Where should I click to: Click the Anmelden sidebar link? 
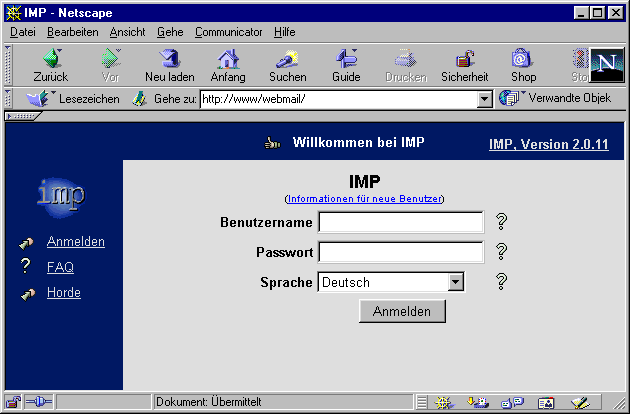[x=76, y=241]
